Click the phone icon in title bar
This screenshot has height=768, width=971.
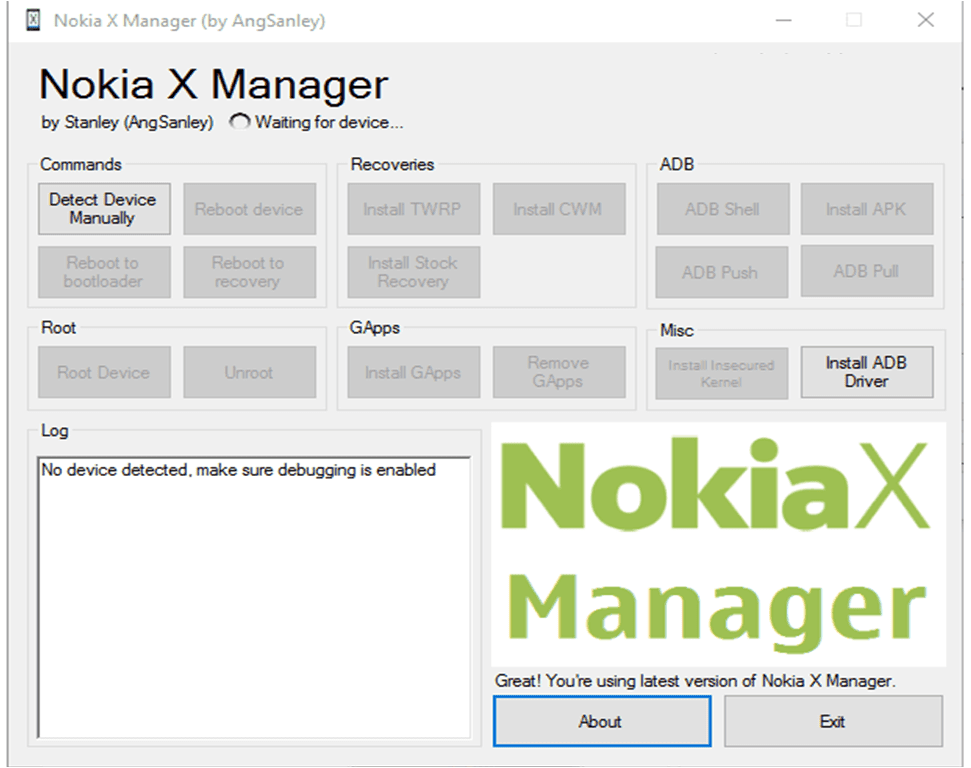(33, 20)
